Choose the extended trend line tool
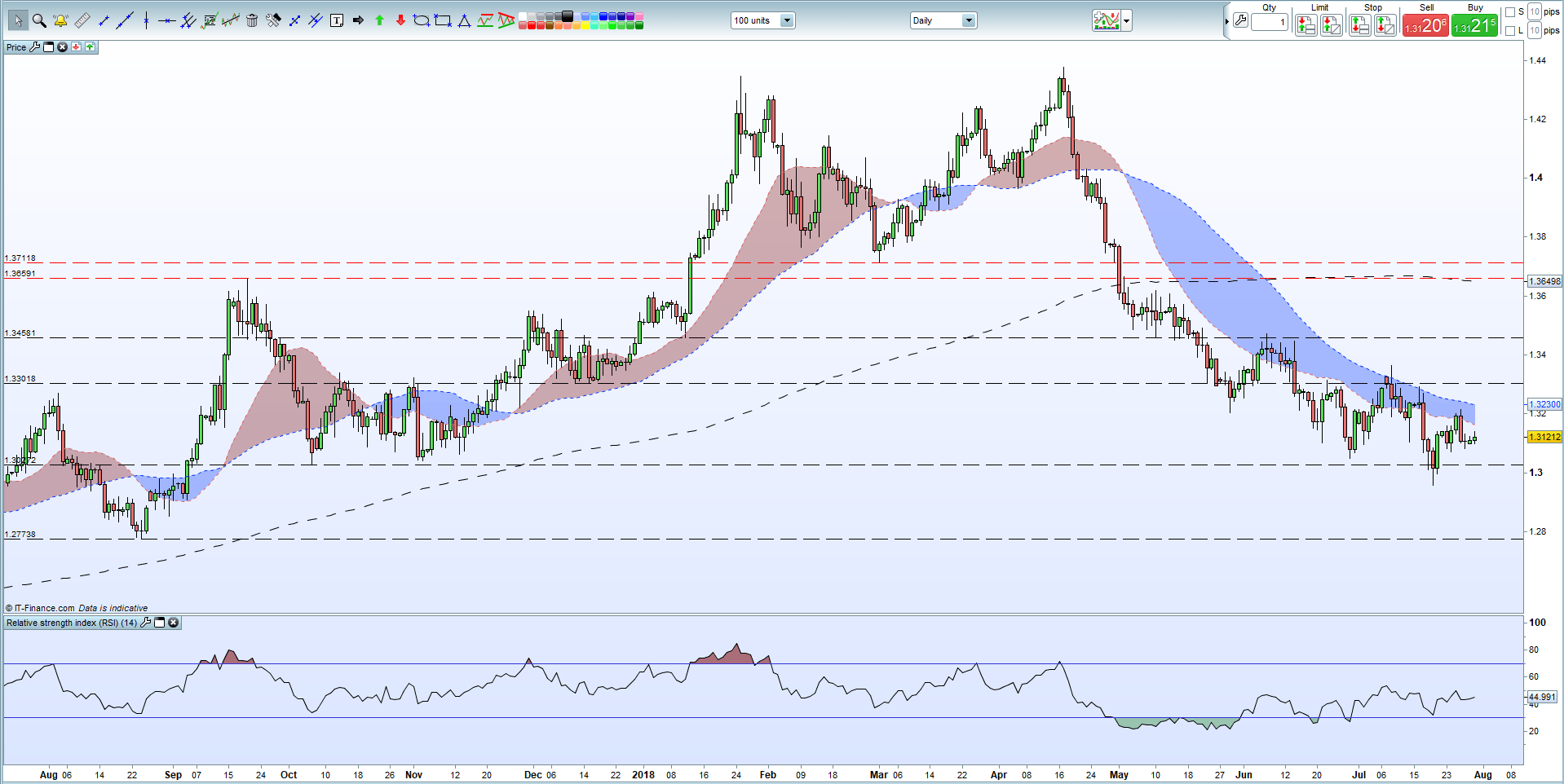Screen dimensions: 1564x784 125,20
